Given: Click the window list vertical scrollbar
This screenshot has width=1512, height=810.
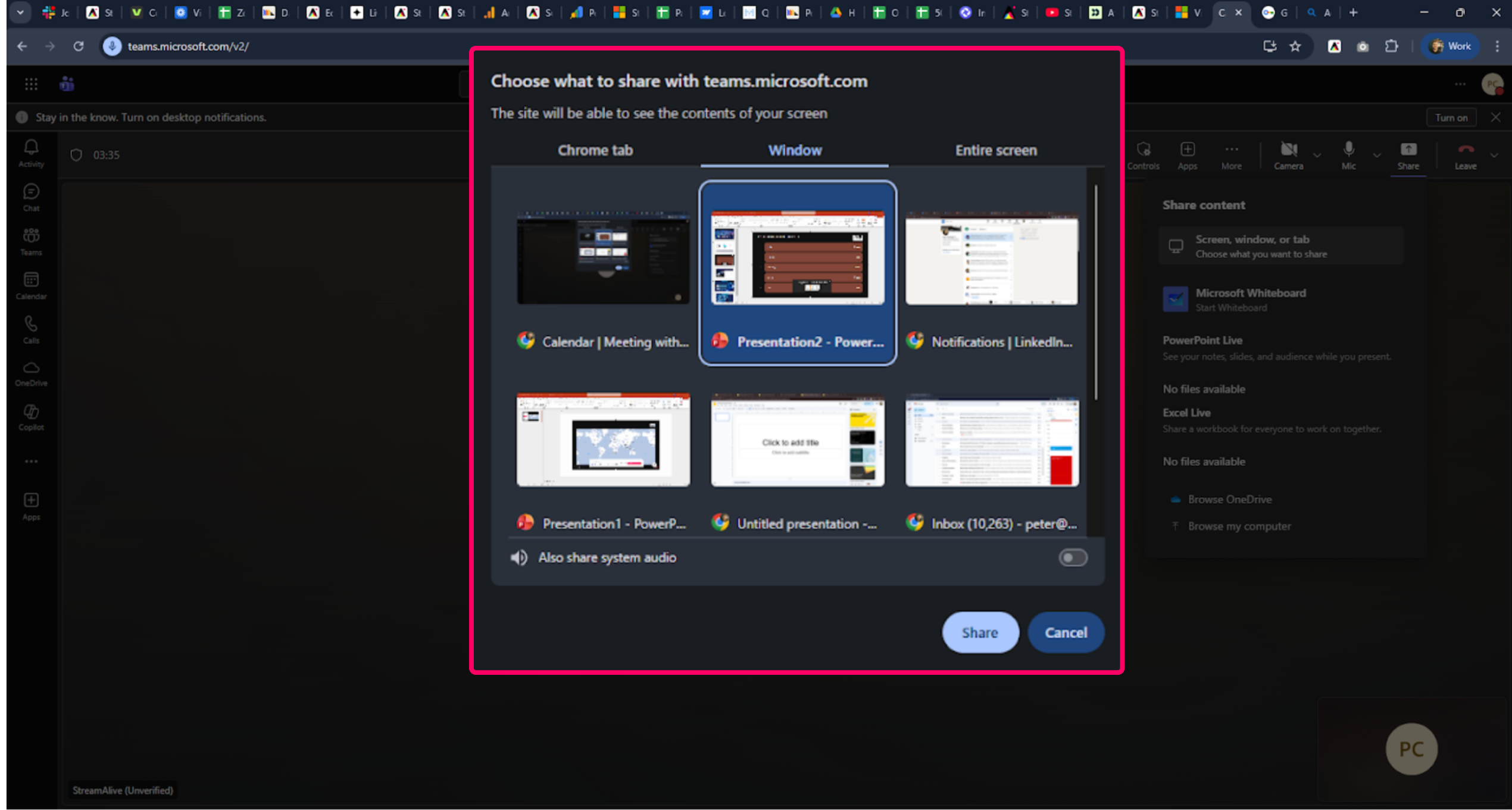Looking at the screenshot, I should point(1095,292).
